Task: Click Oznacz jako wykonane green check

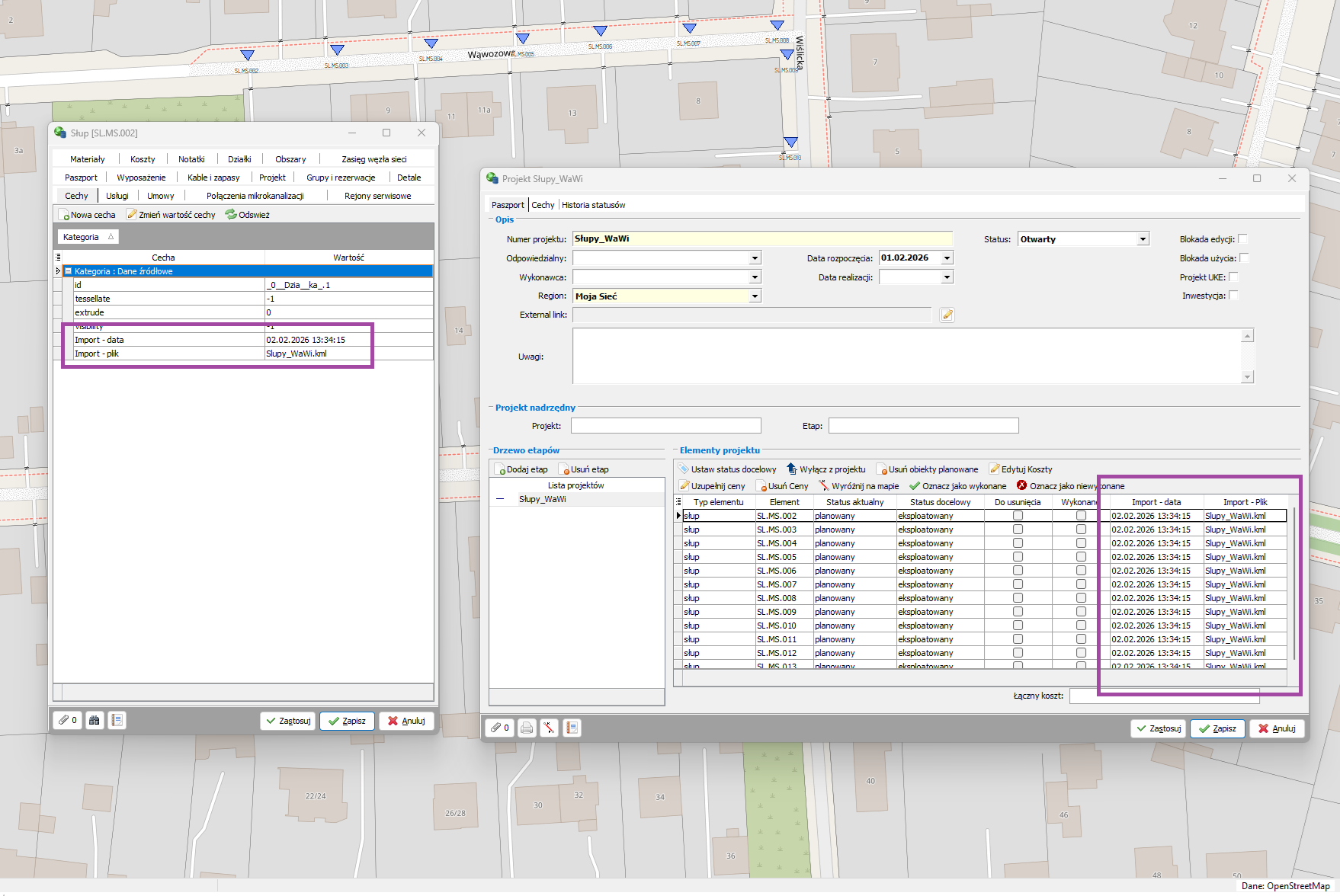Action: tap(915, 486)
